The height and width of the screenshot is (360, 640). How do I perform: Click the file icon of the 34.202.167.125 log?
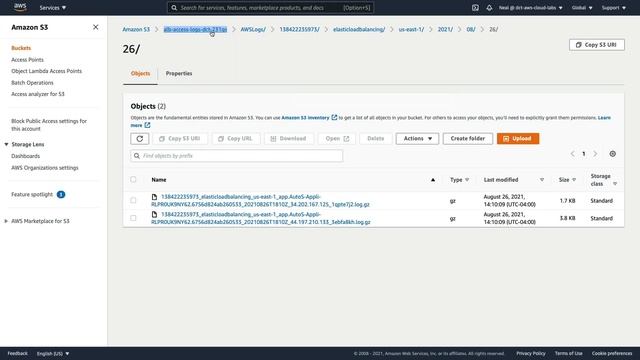pos(154,197)
